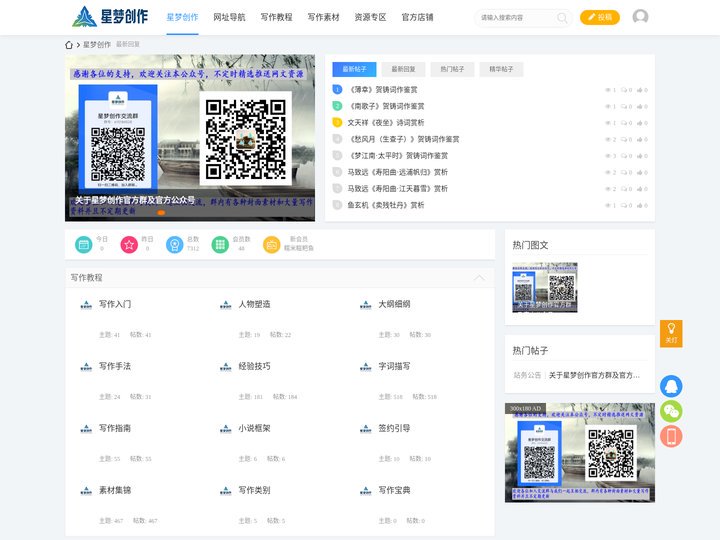Image resolution: width=720 pixels, height=540 pixels.
Task: Open the 小说框架 forum link
Action: point(254,428)
